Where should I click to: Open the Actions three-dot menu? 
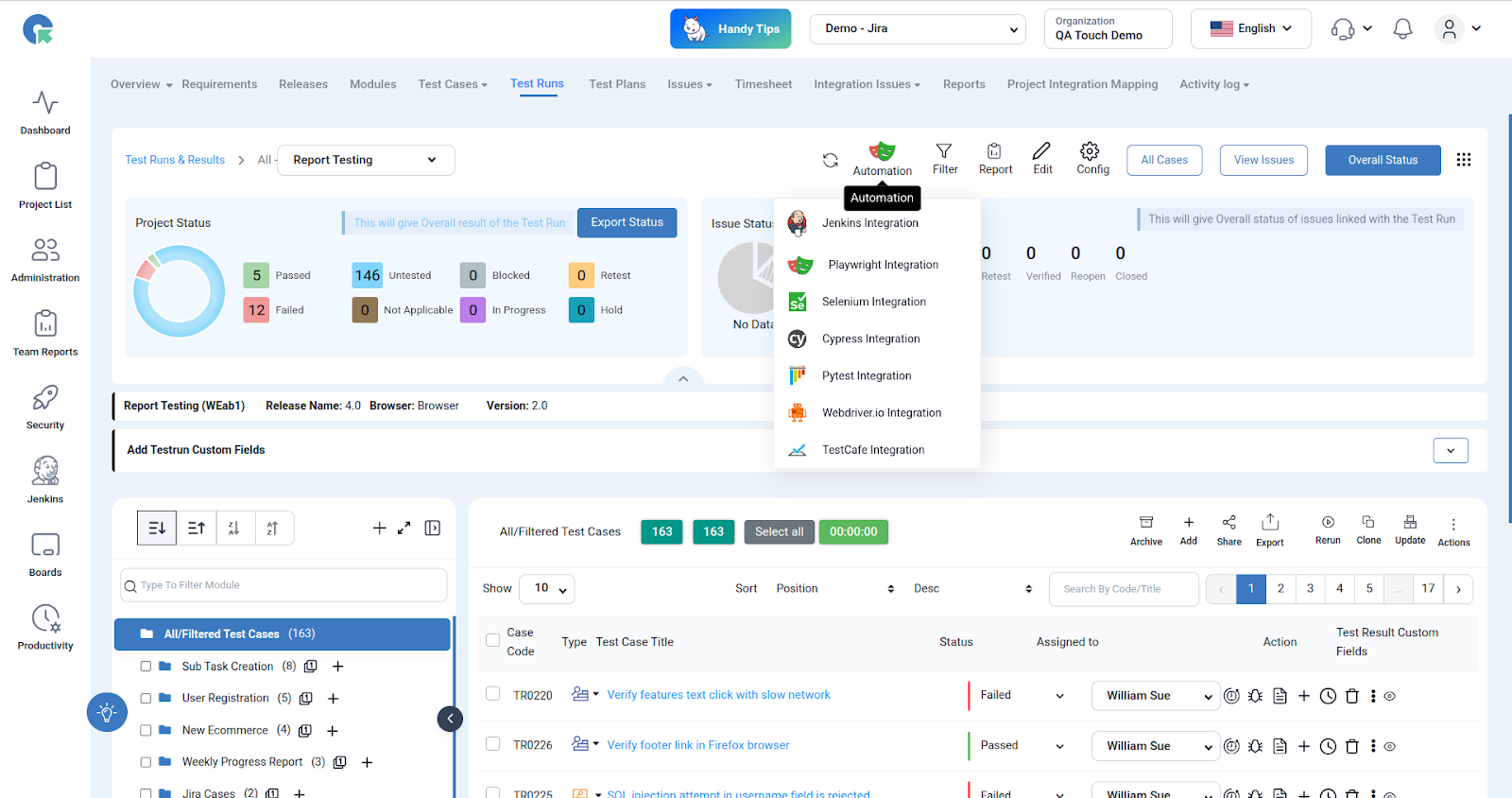click(1453, 531)
